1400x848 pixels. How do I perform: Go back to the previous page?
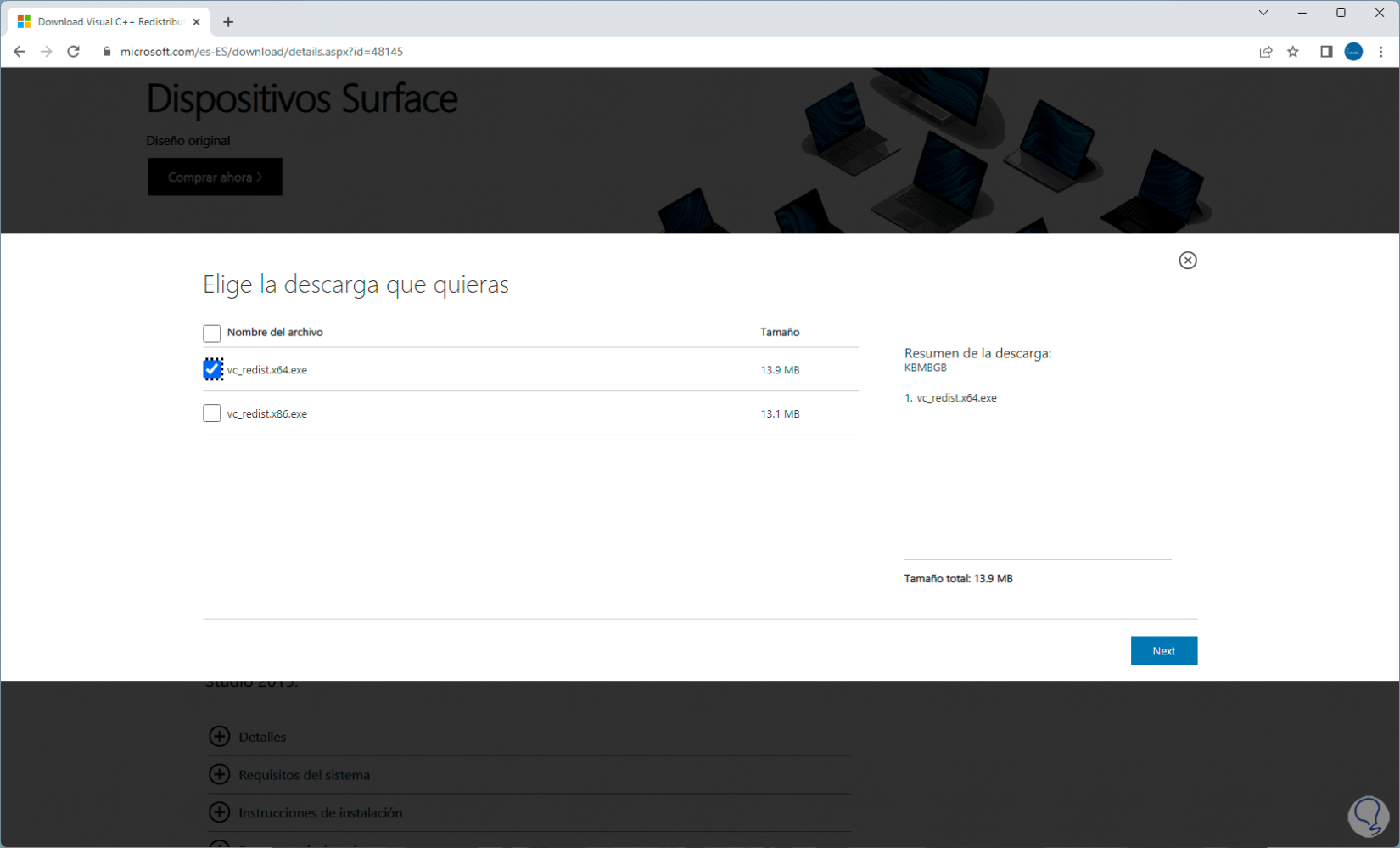pyautogui.click(x=20, y=52)
